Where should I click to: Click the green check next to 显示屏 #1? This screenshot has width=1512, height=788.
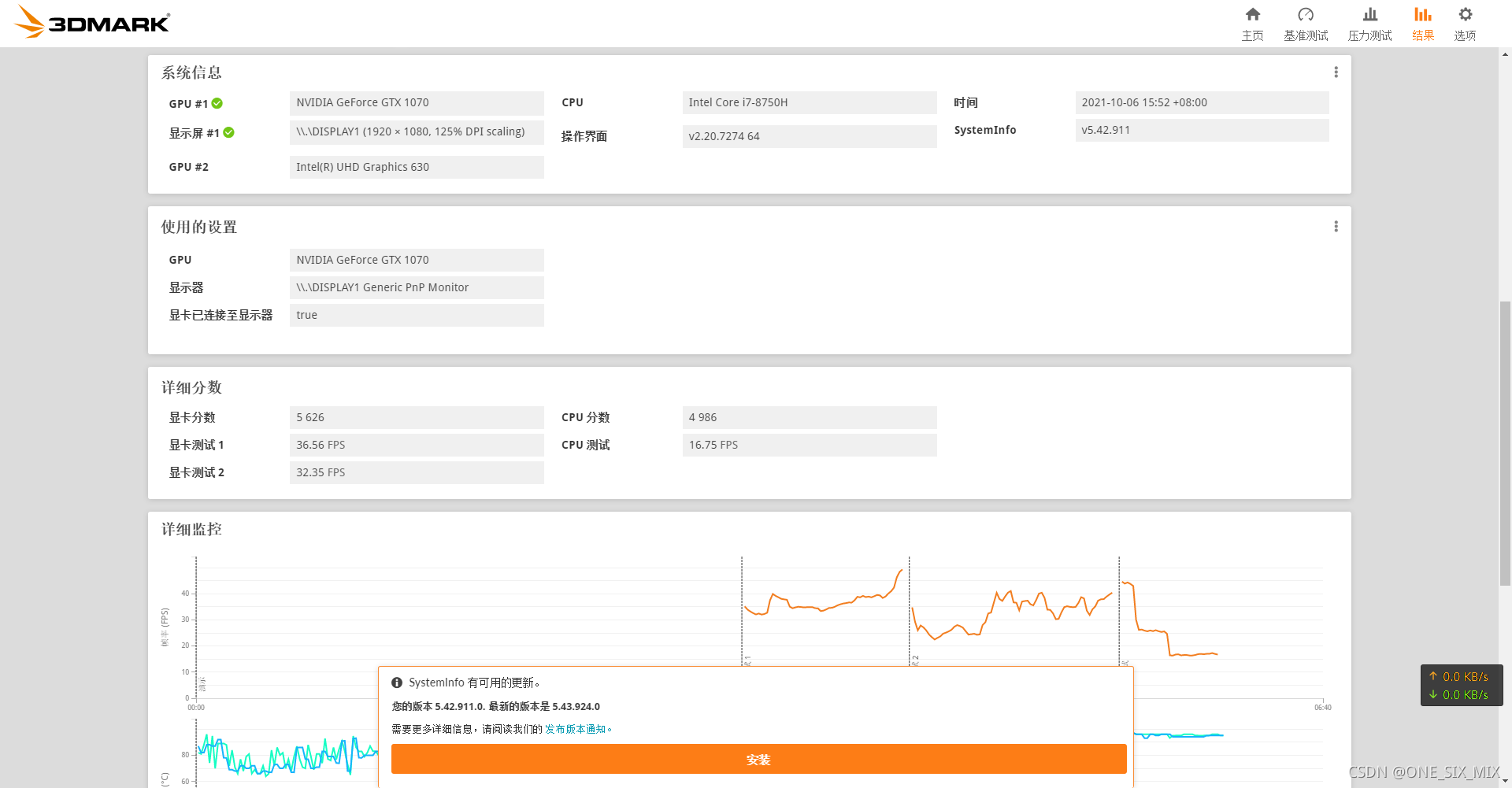coord(228,132)
